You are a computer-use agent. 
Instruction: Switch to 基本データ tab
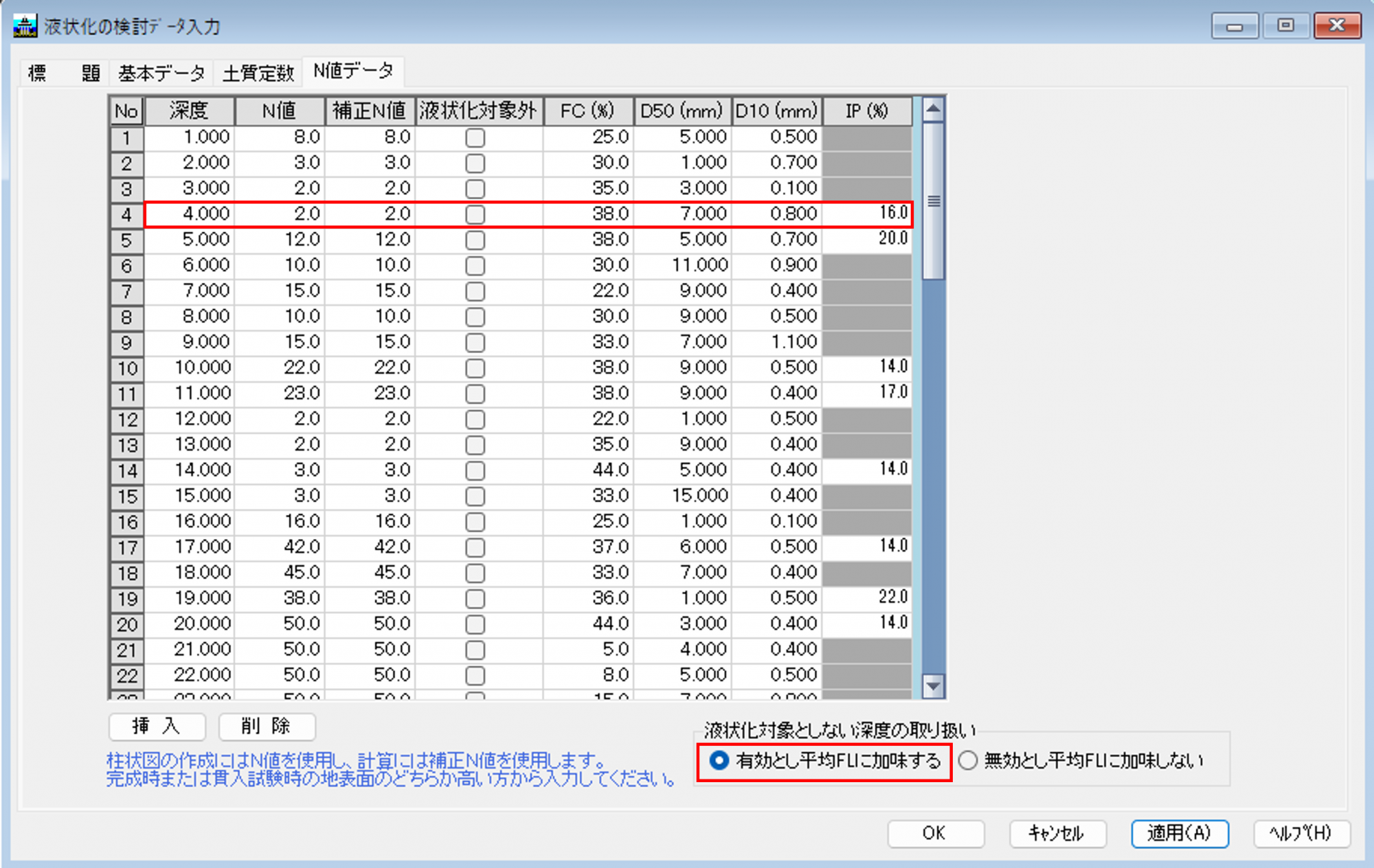161,72
